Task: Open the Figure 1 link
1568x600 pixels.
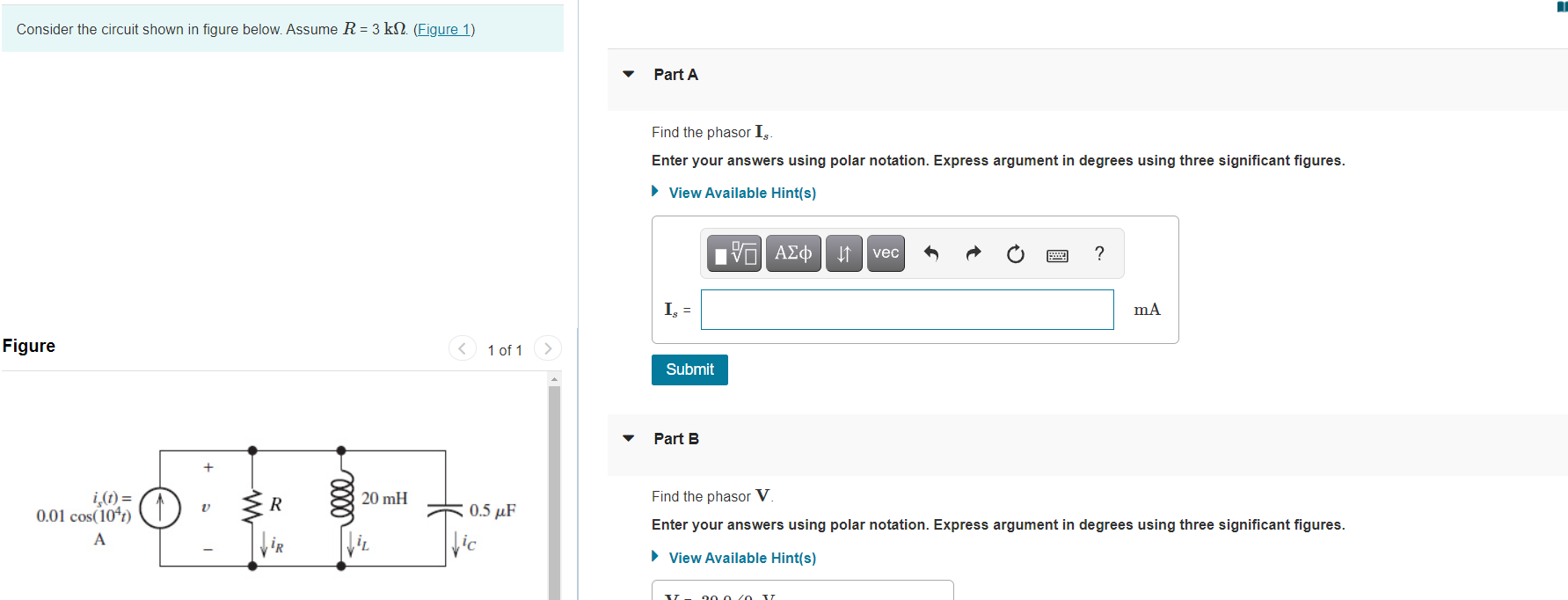Action: pyautogui.click(x=444, y=29)
